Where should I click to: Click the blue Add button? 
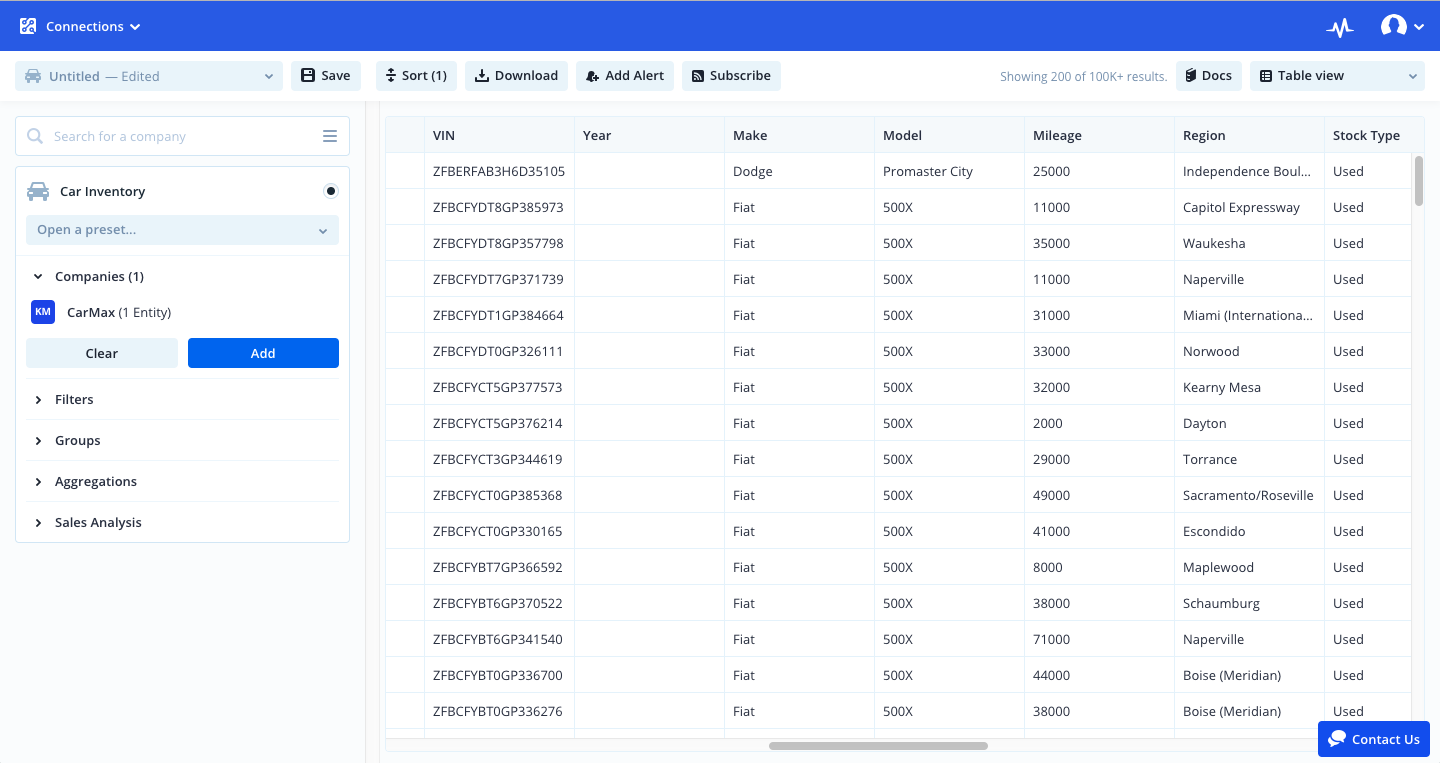pos(263,353)
